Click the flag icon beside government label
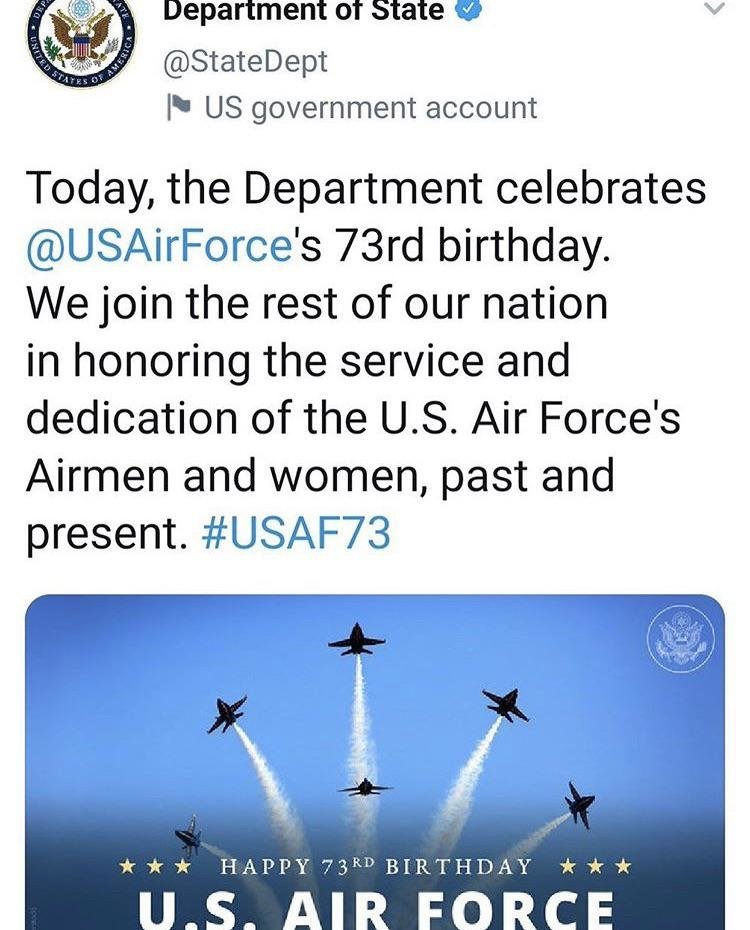This screenshot has height=930, width=750. click(x=178, y=107)
